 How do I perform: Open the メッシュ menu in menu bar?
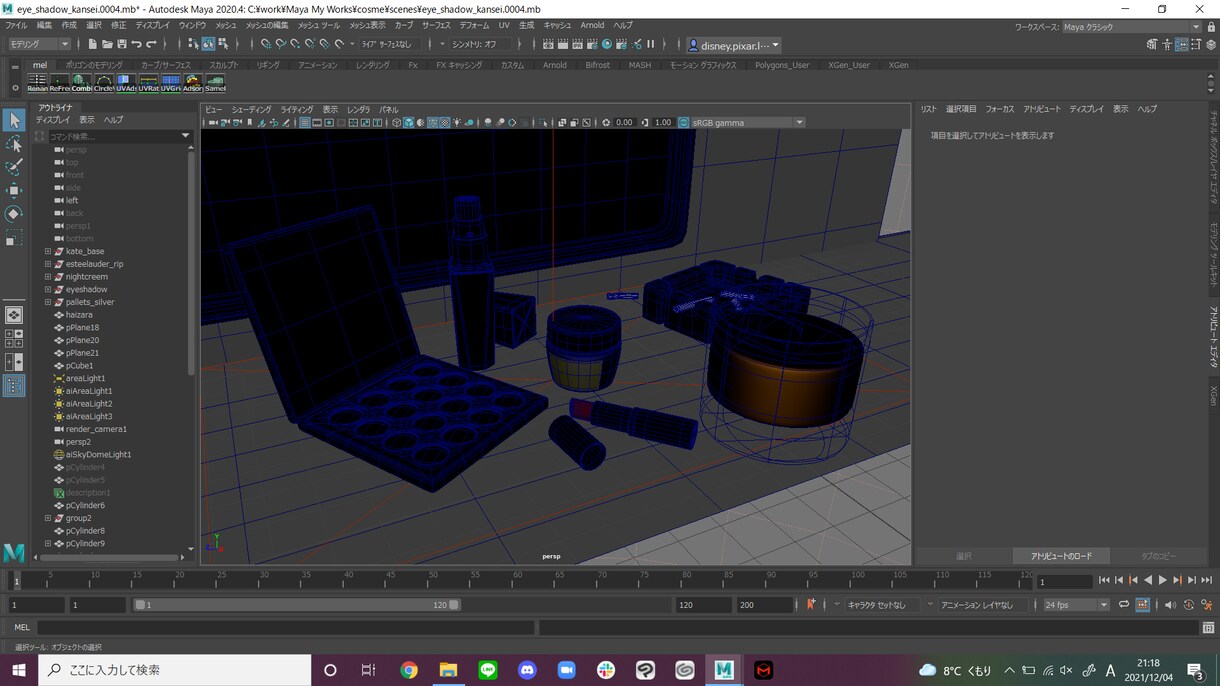coord(226,25)
